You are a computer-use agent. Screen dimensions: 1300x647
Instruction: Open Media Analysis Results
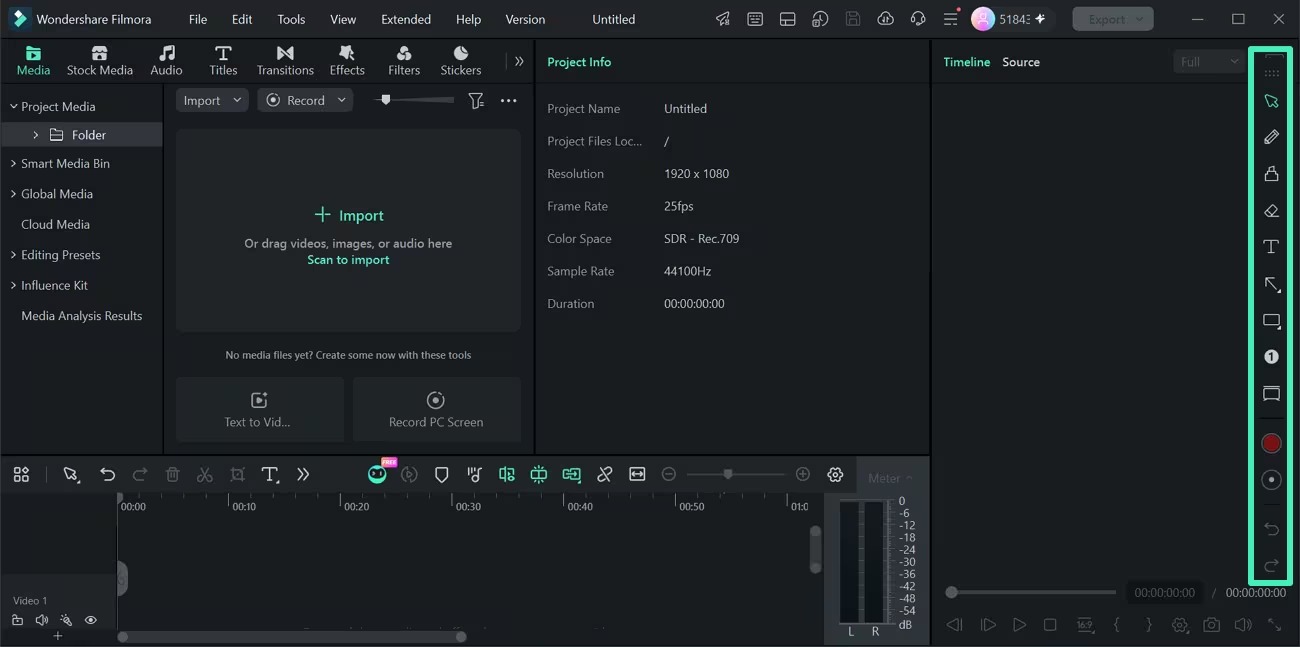pos(81,315)
